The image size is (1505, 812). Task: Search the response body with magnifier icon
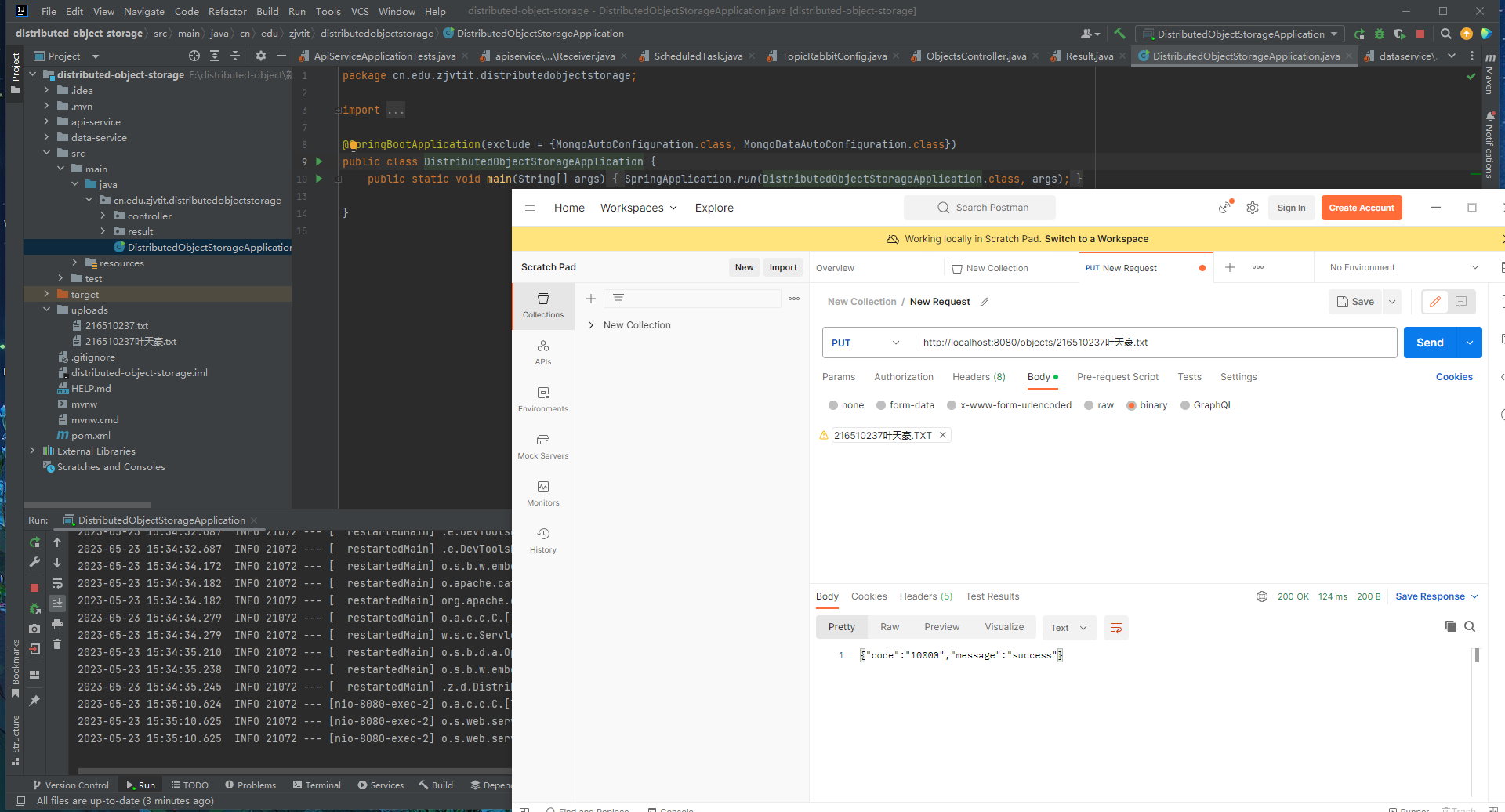[x=1470, y=626]
